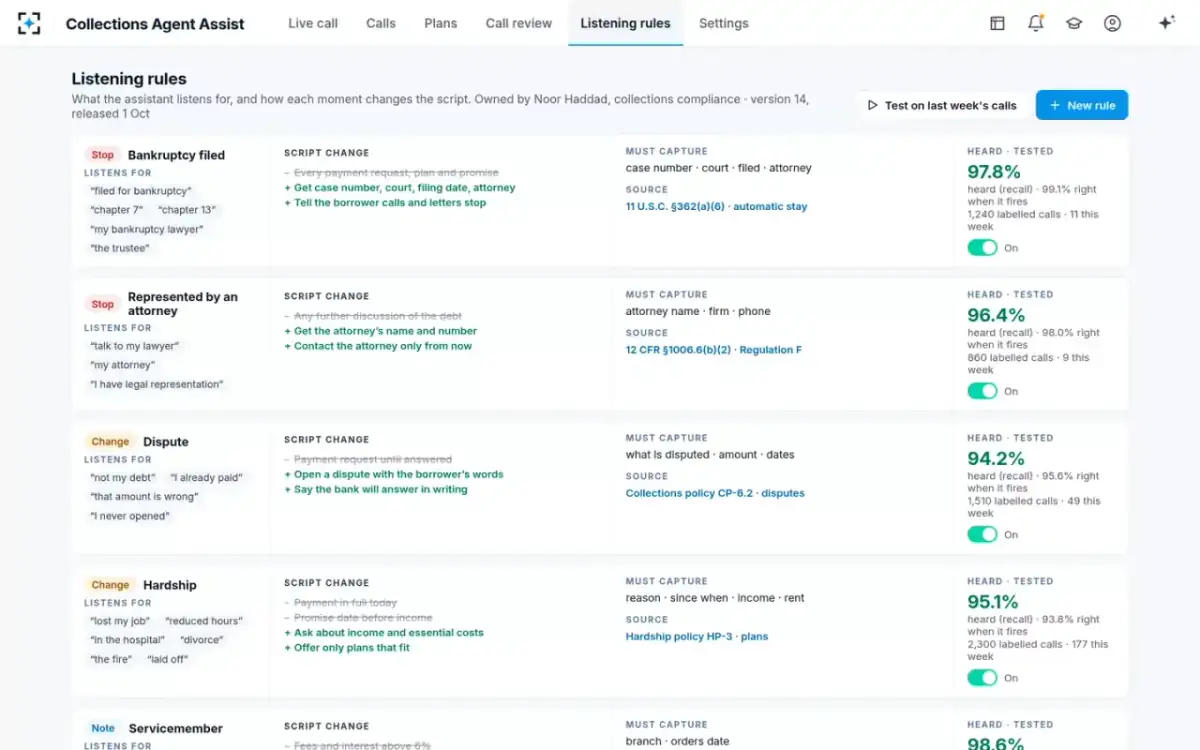Click the 97.8% recall figure
This screenshot has width=1200, height=750.
click(994, 172)
